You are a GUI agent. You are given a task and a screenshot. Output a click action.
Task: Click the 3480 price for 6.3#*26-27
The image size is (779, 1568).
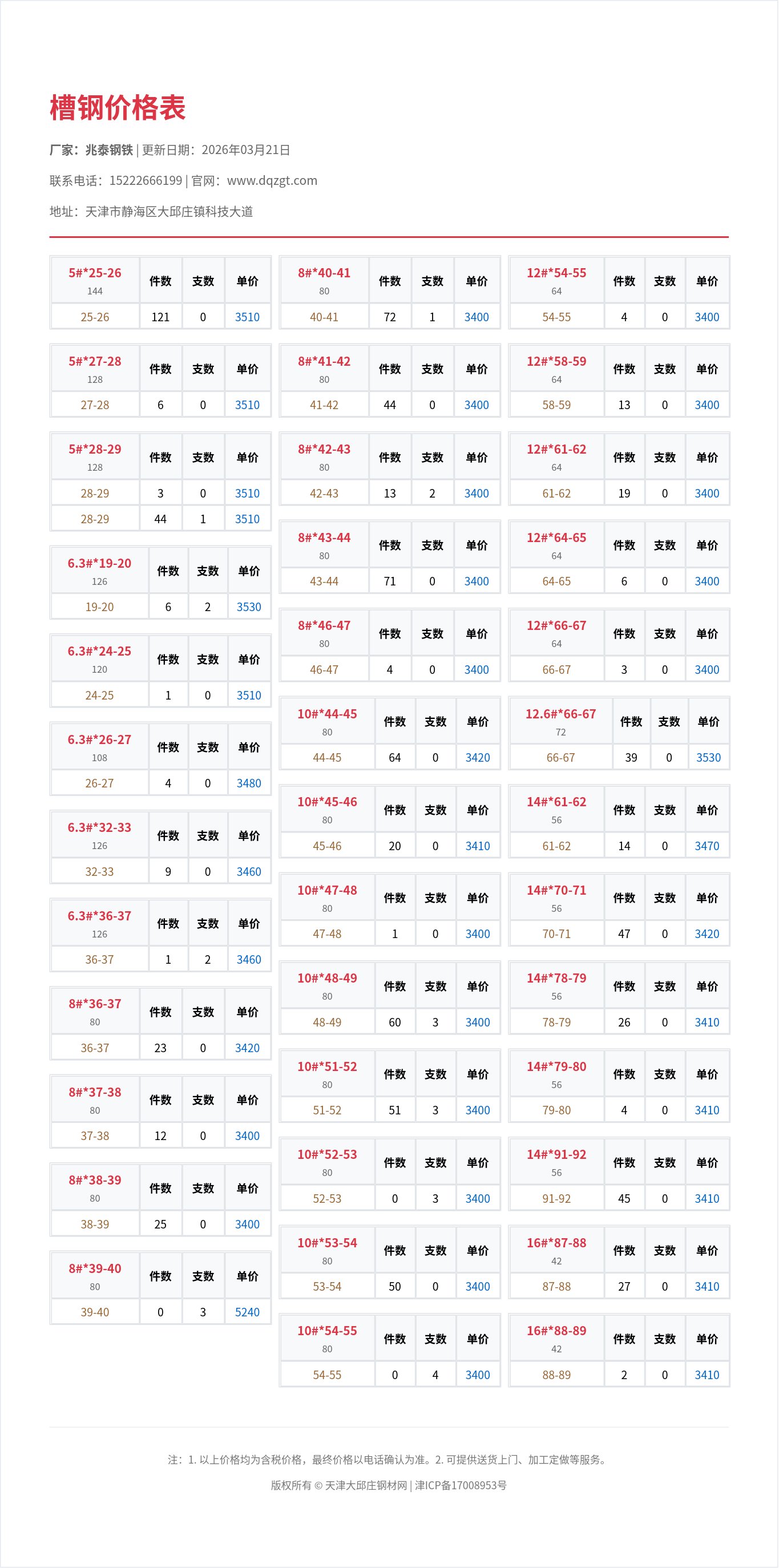[x=248, y=783]
